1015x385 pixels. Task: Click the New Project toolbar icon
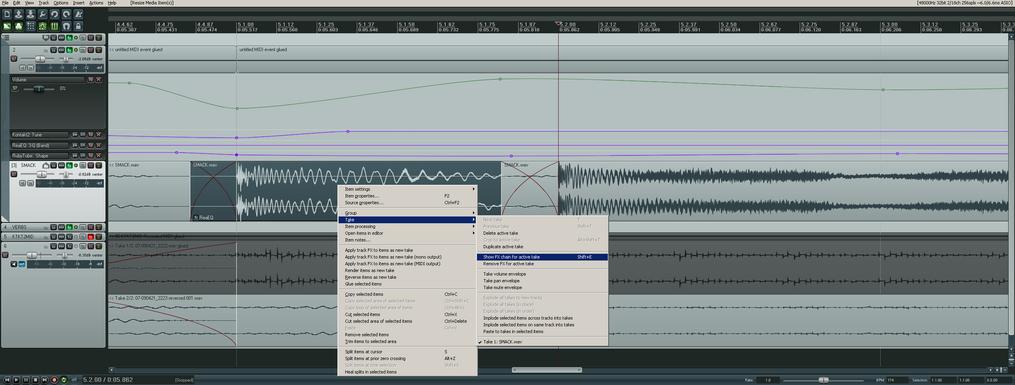pyautogui.click(x=6, y=14)
